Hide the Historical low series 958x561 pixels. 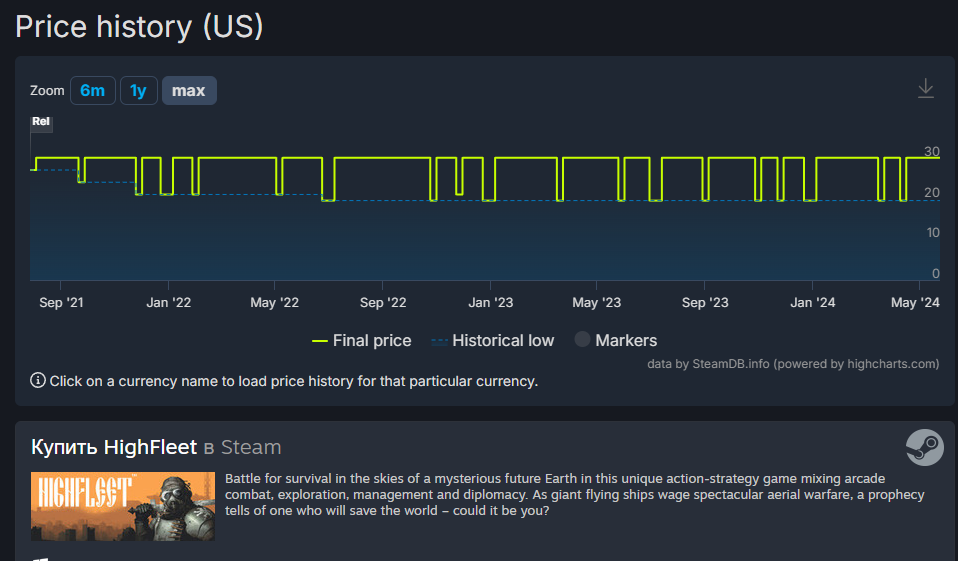tap(492, 341)
